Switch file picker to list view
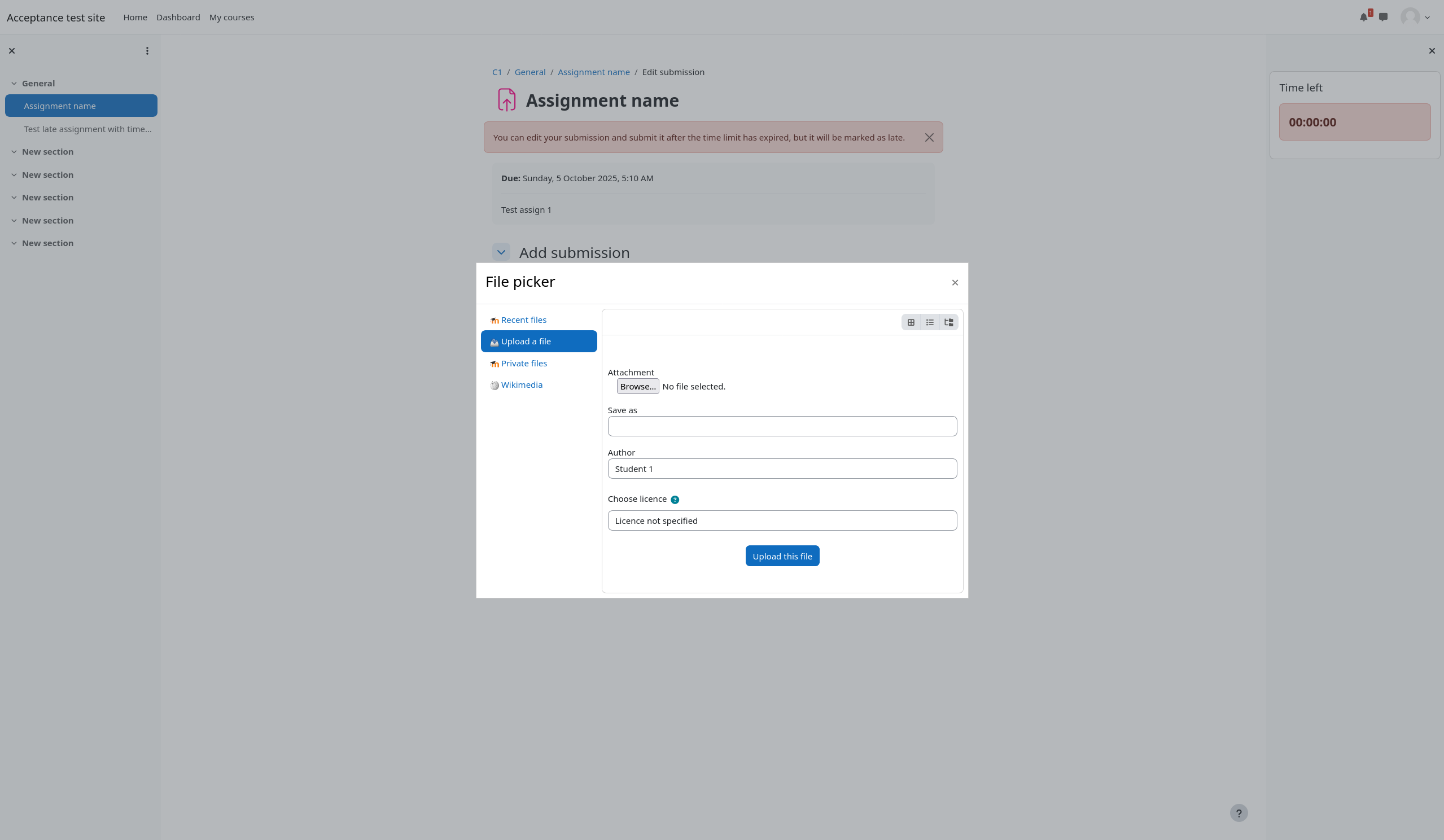Image resolution: width=1444 pixels, height=840 pixels. (929, 322)
